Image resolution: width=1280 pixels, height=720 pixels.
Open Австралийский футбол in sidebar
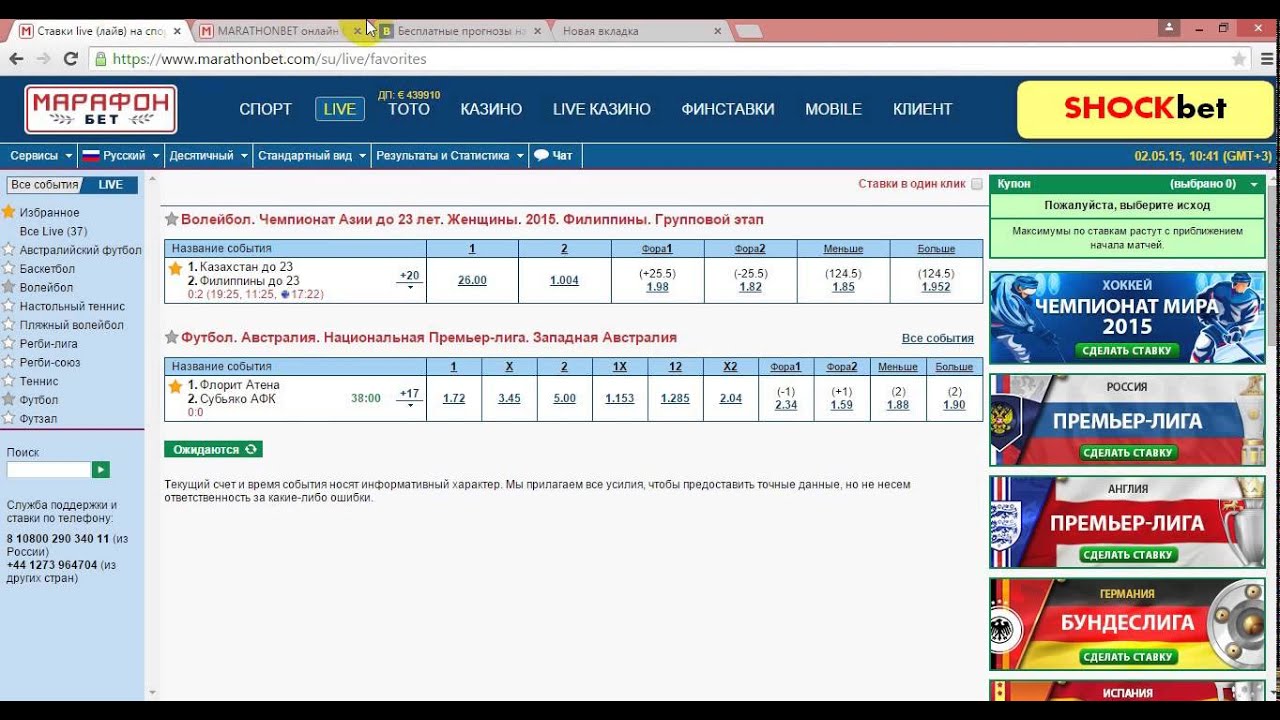pos(81,250)
